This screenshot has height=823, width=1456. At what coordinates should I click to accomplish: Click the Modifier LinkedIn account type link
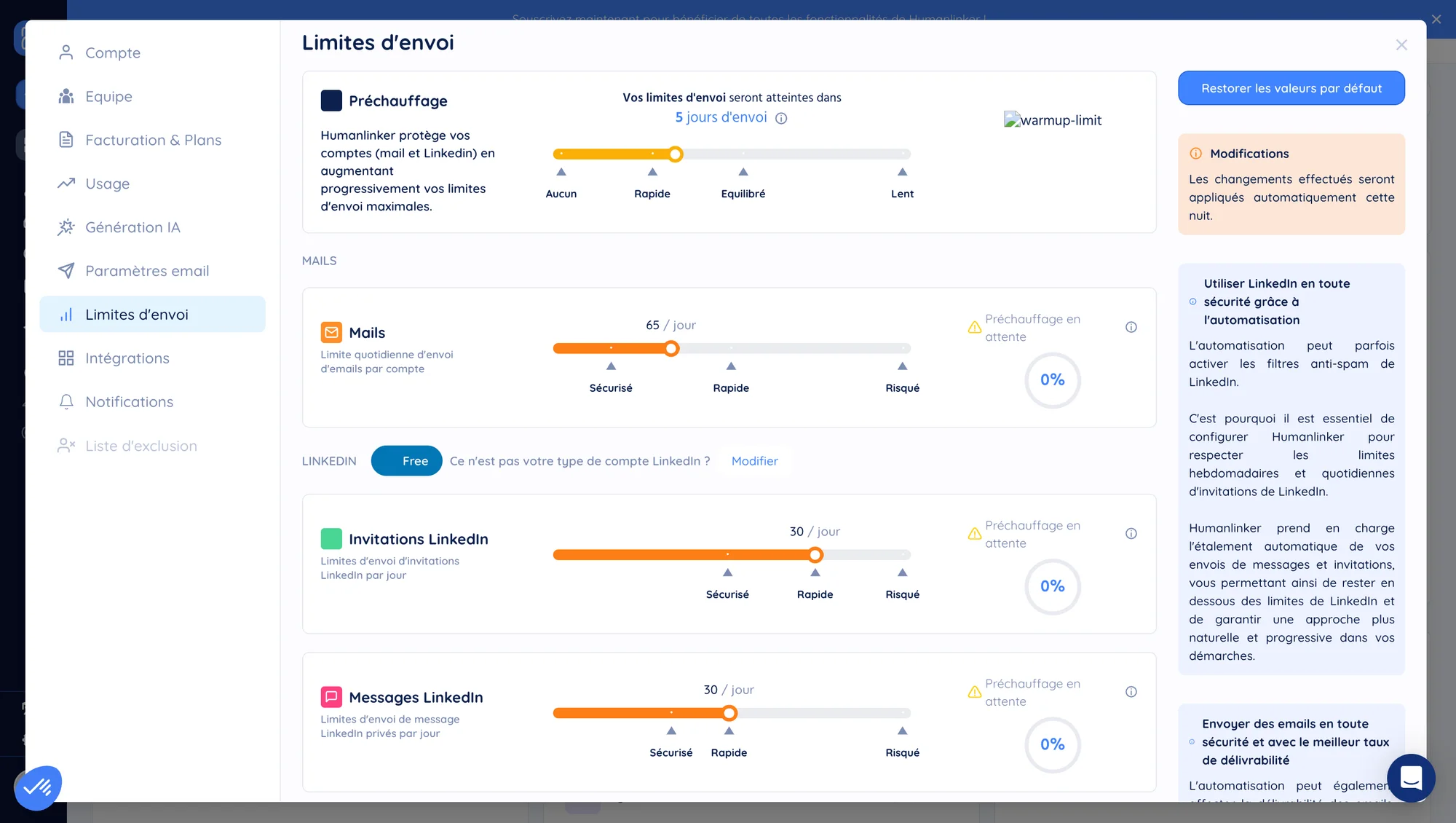coord(754,461)
